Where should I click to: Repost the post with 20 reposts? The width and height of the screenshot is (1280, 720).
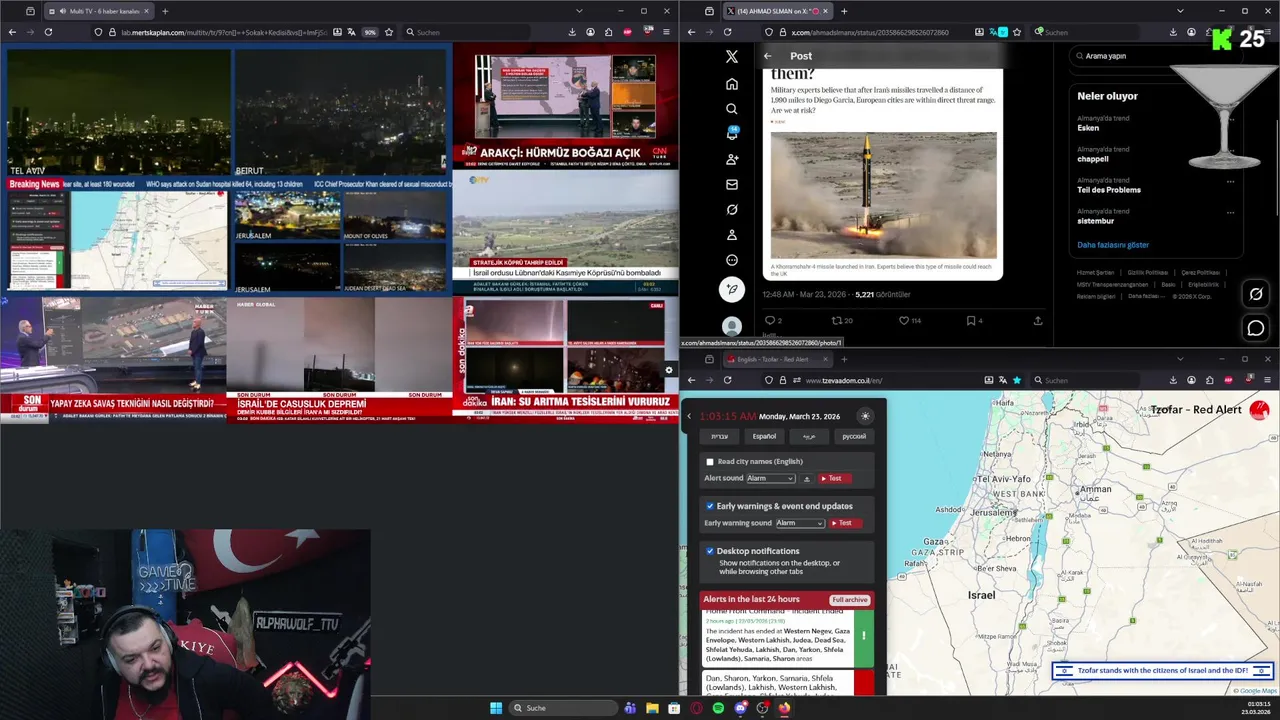[x=842, y=320]
